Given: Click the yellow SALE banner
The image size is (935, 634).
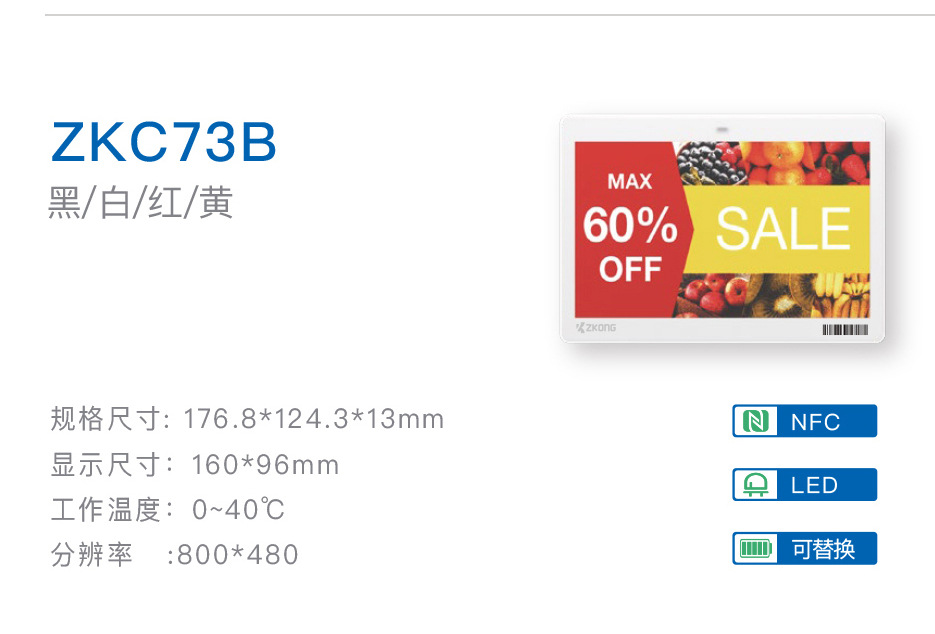Looking at the screenshot, I should (x=780, y=228).
